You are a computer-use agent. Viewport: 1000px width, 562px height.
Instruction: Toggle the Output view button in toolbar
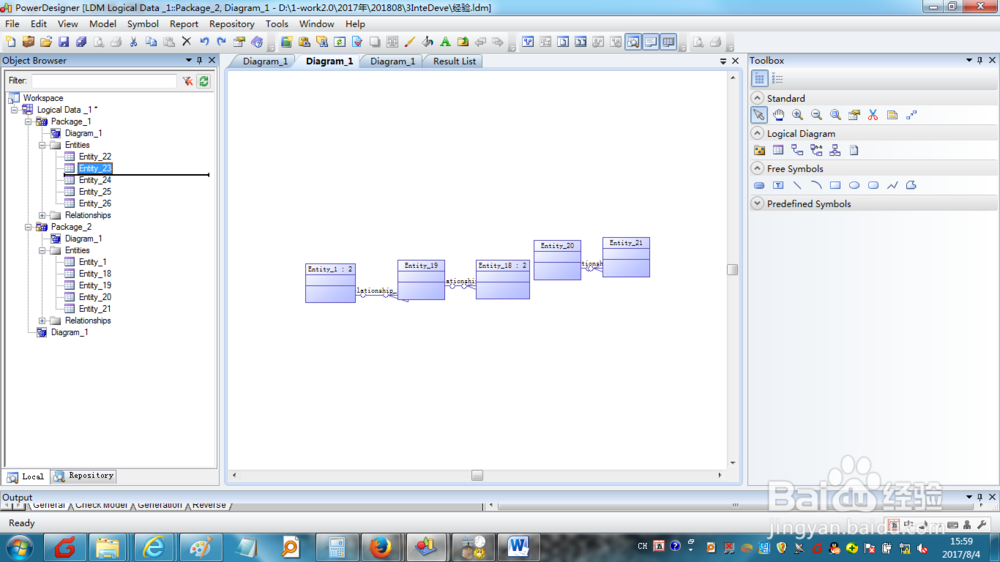point(651,42)
